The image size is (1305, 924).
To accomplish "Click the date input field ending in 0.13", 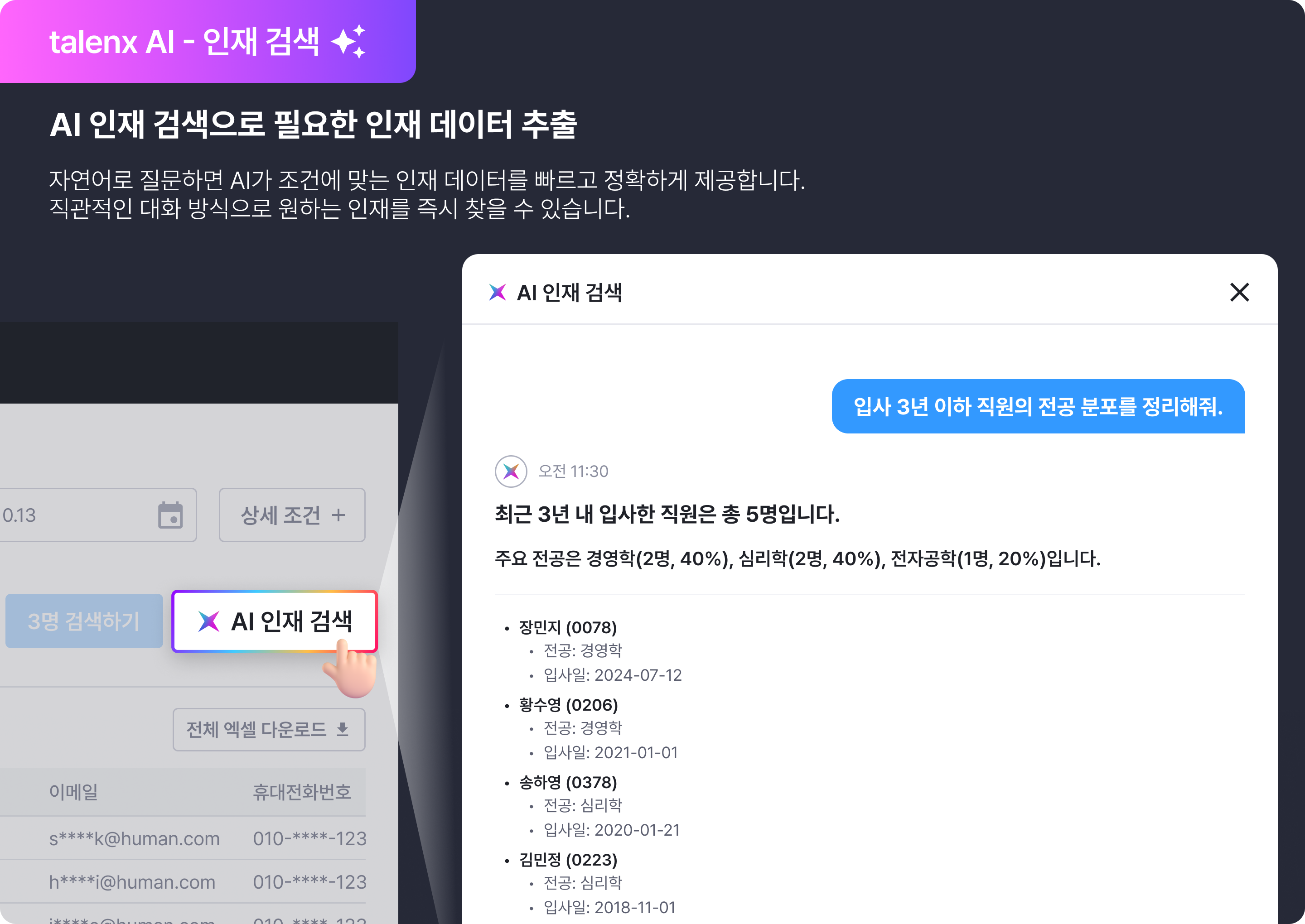I will point(98,515).
